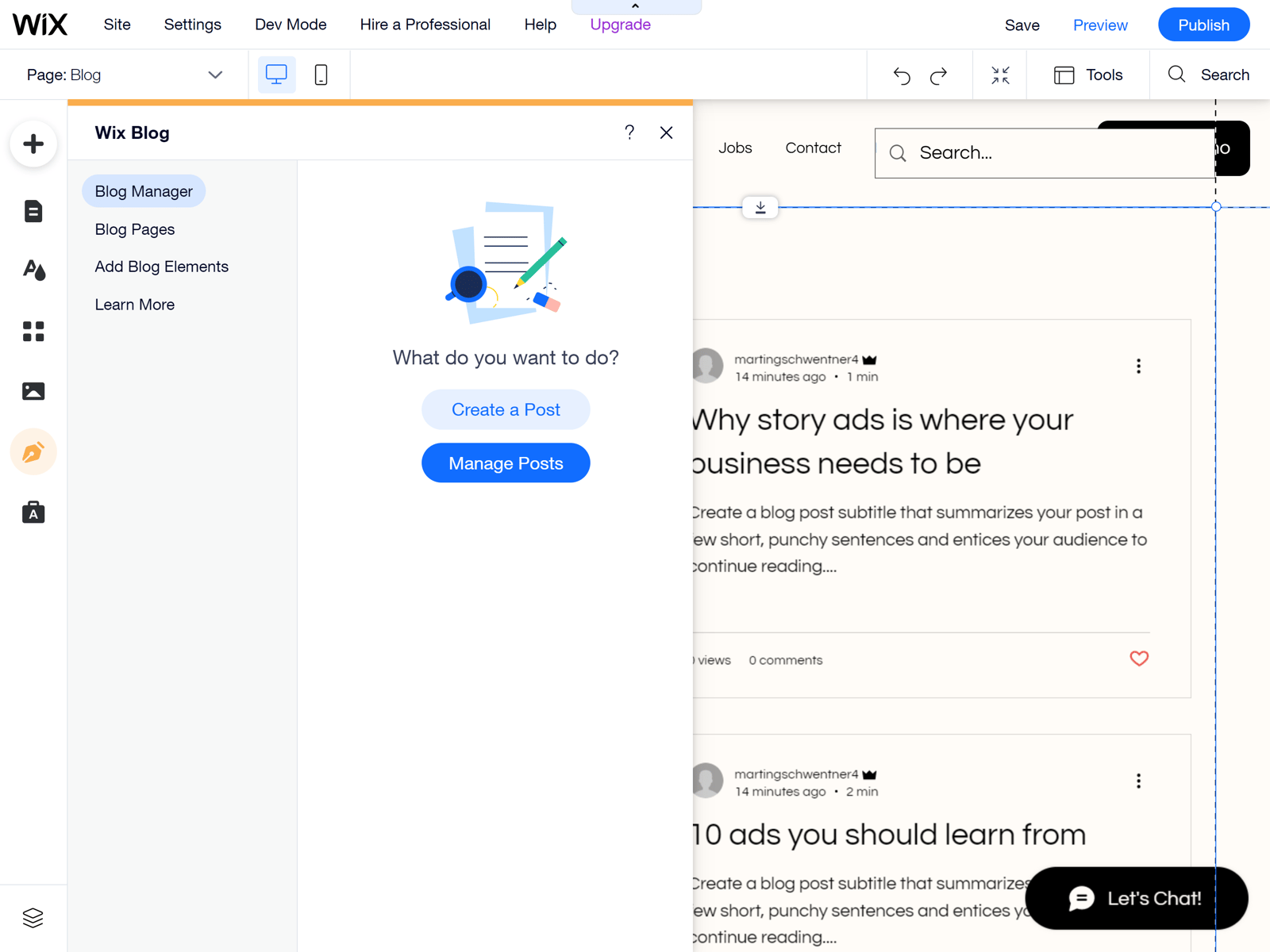This screenshot has width=1270, height=952.
Task: Click inside the Search input field
Action: pos(1032,152)
